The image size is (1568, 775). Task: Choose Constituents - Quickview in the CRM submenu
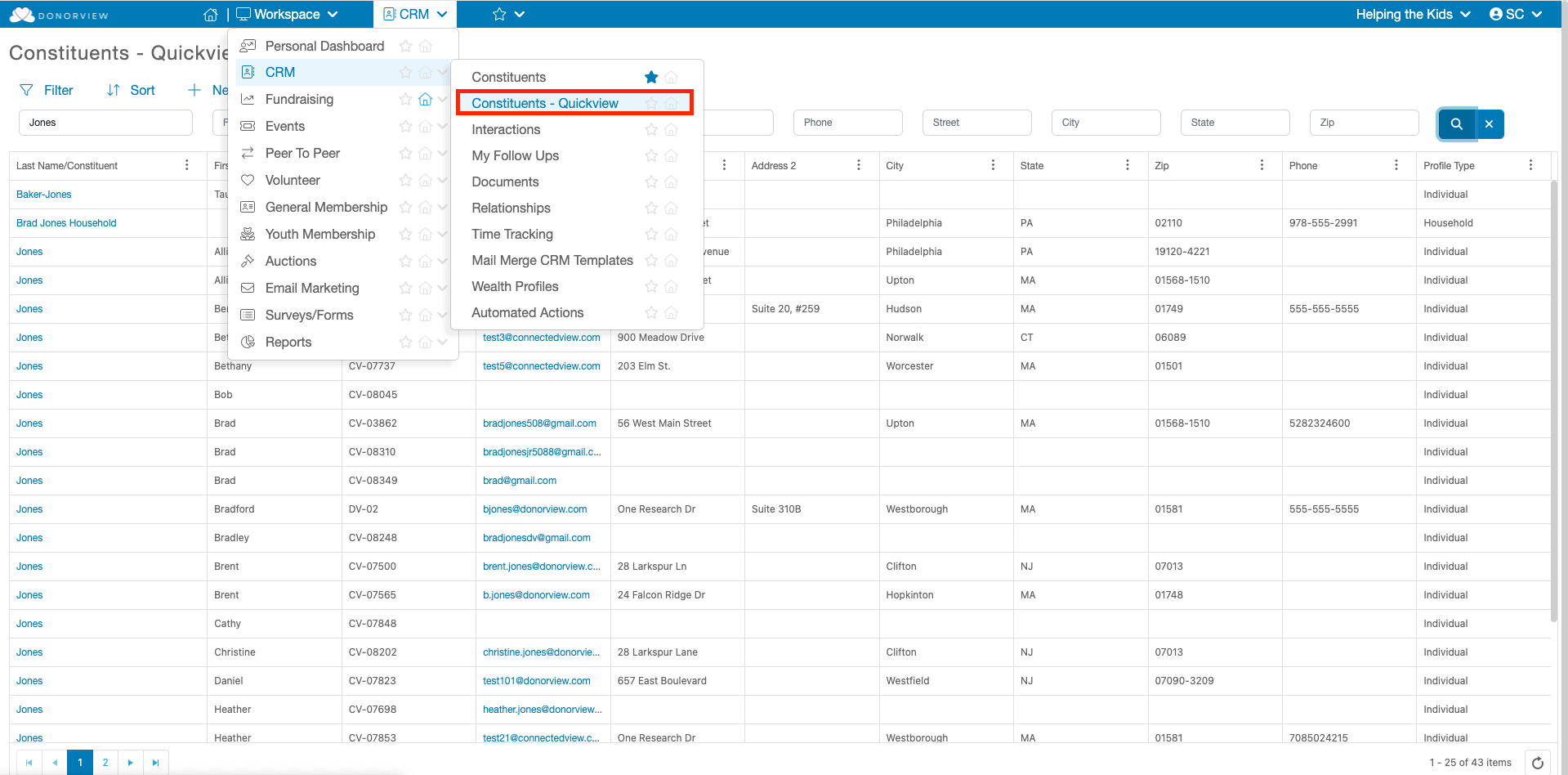545,104
